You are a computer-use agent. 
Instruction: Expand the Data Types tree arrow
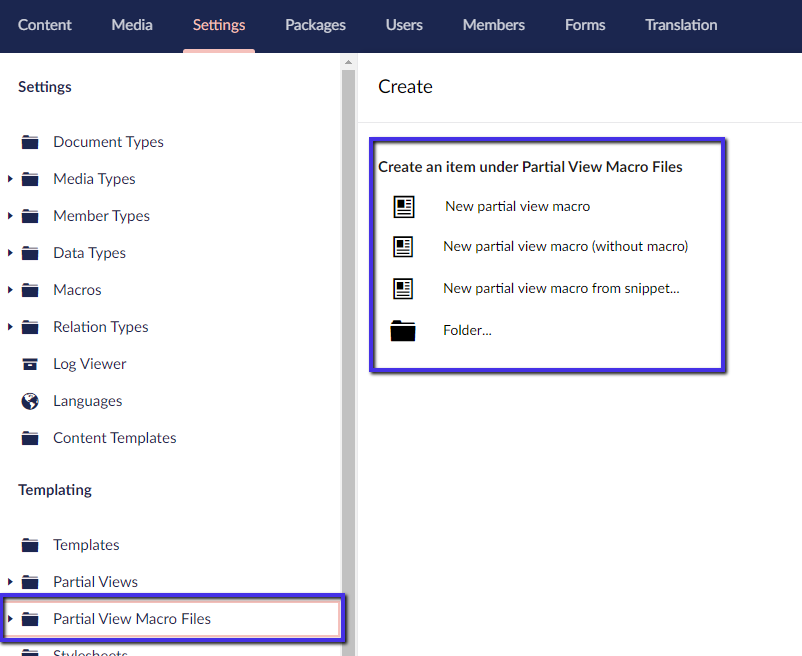click(10, 253)
